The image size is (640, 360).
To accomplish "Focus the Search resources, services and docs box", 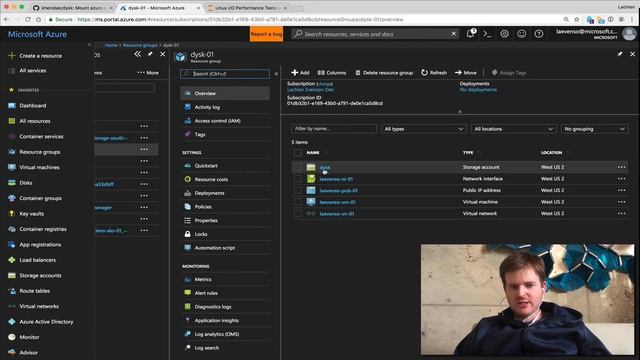I will pos(376,34).
